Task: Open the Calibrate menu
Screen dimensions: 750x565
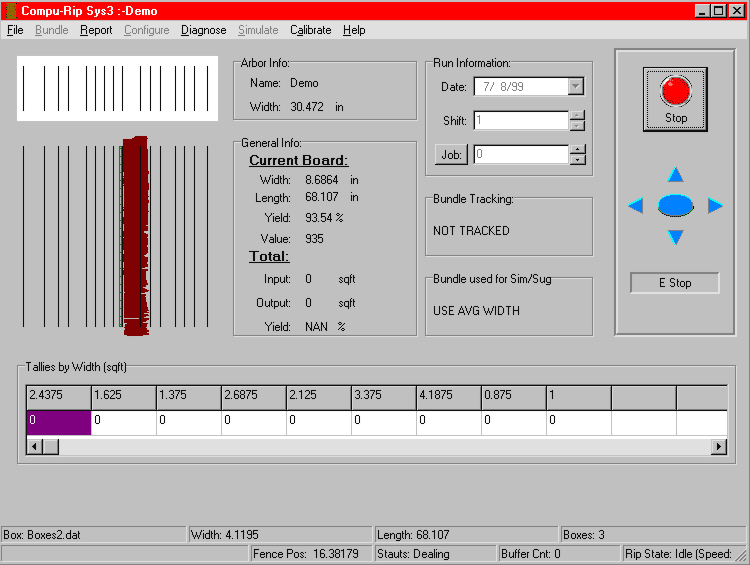Action: [310, 30]
